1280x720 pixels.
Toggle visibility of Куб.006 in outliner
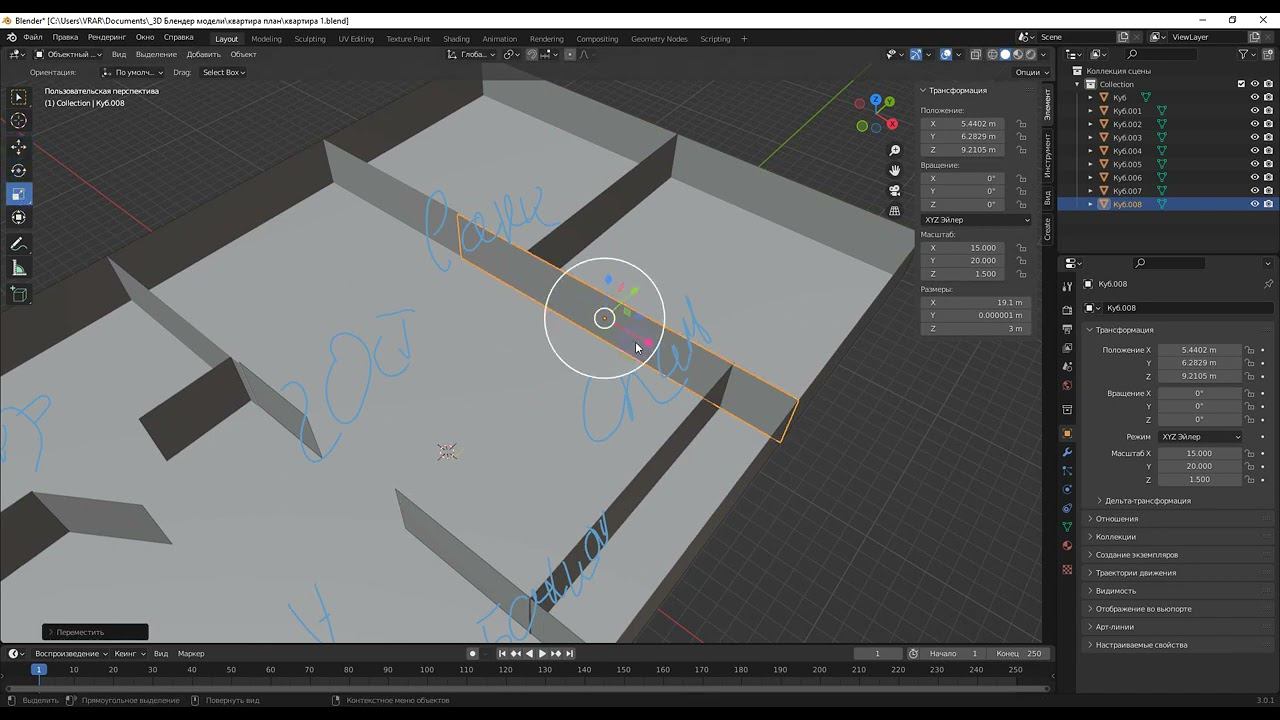click(1254, 177)
